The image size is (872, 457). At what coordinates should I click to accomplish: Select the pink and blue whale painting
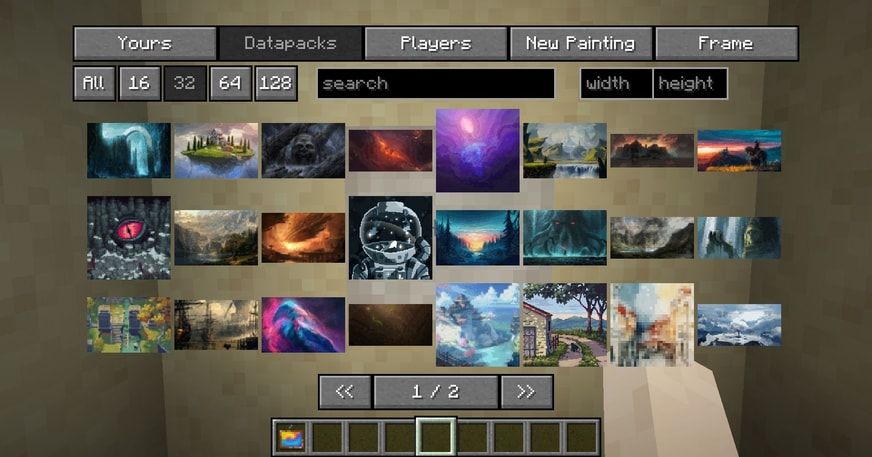[x=303, y=324]
